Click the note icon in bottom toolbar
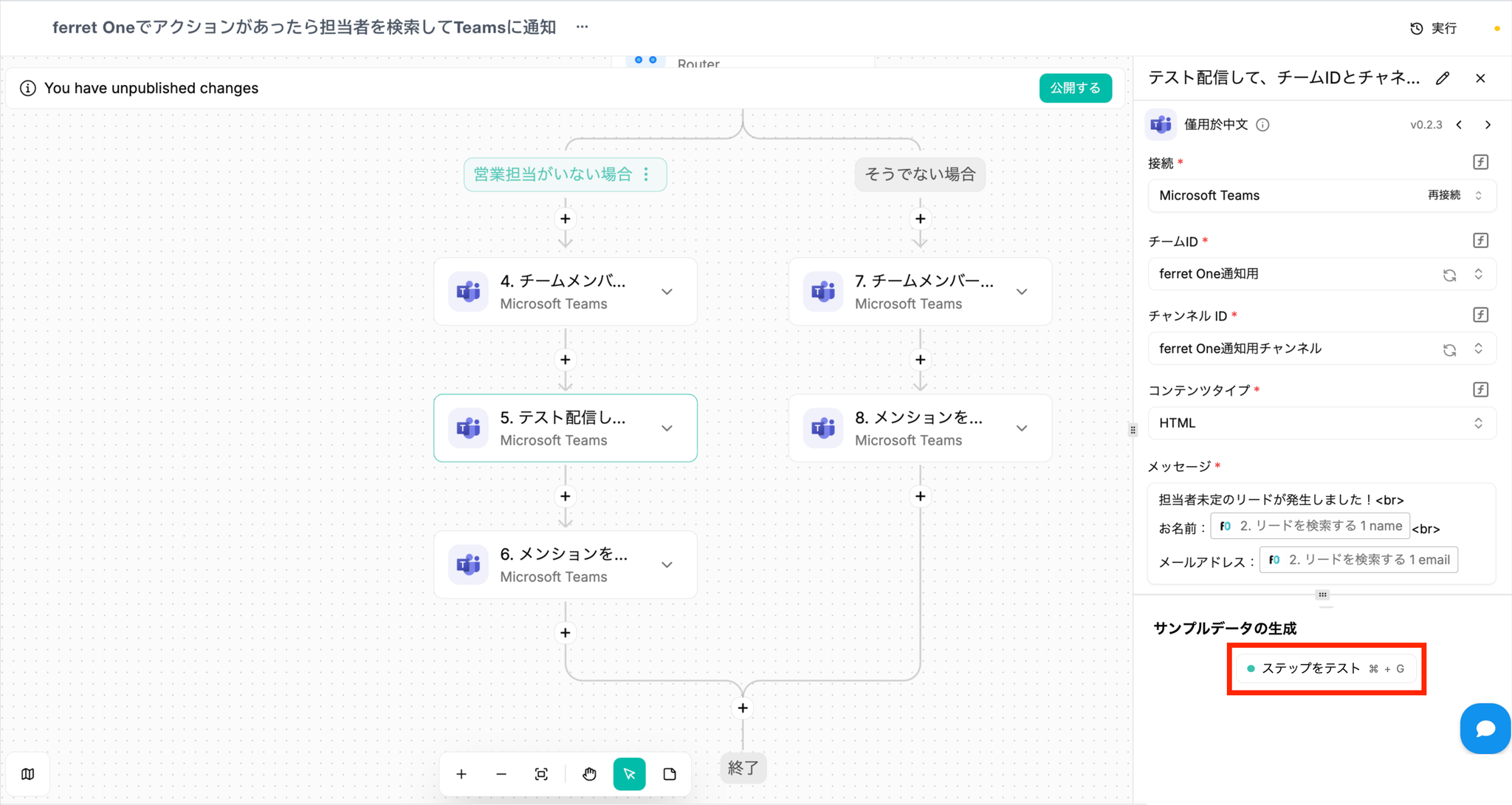Viewport: 1512px width, 805px height. (670, 774)
